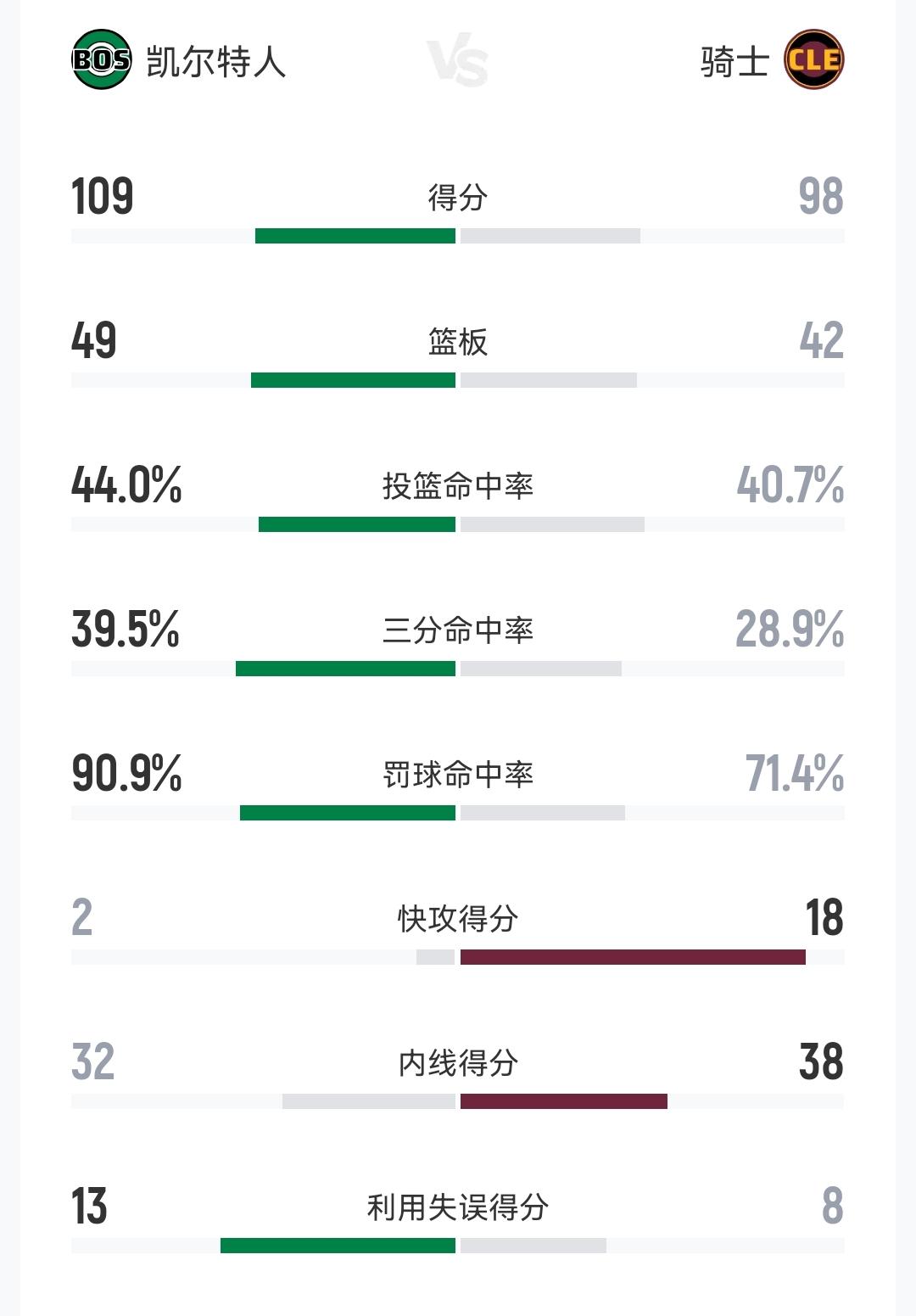The image size is (916, 1316).
Task: Click the VS icon between teams
Action: [x=458, y=62]
